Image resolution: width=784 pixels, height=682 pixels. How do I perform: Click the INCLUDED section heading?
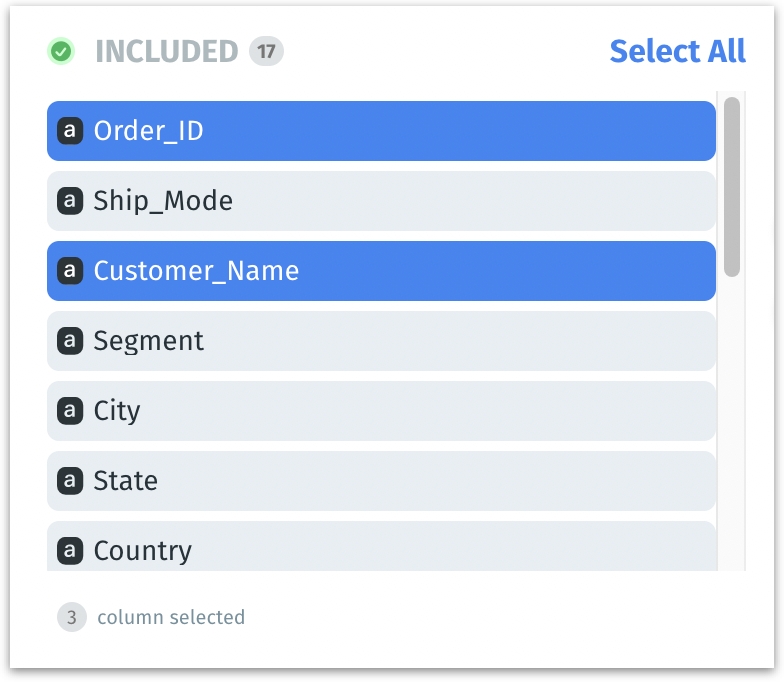click(166, 51)
